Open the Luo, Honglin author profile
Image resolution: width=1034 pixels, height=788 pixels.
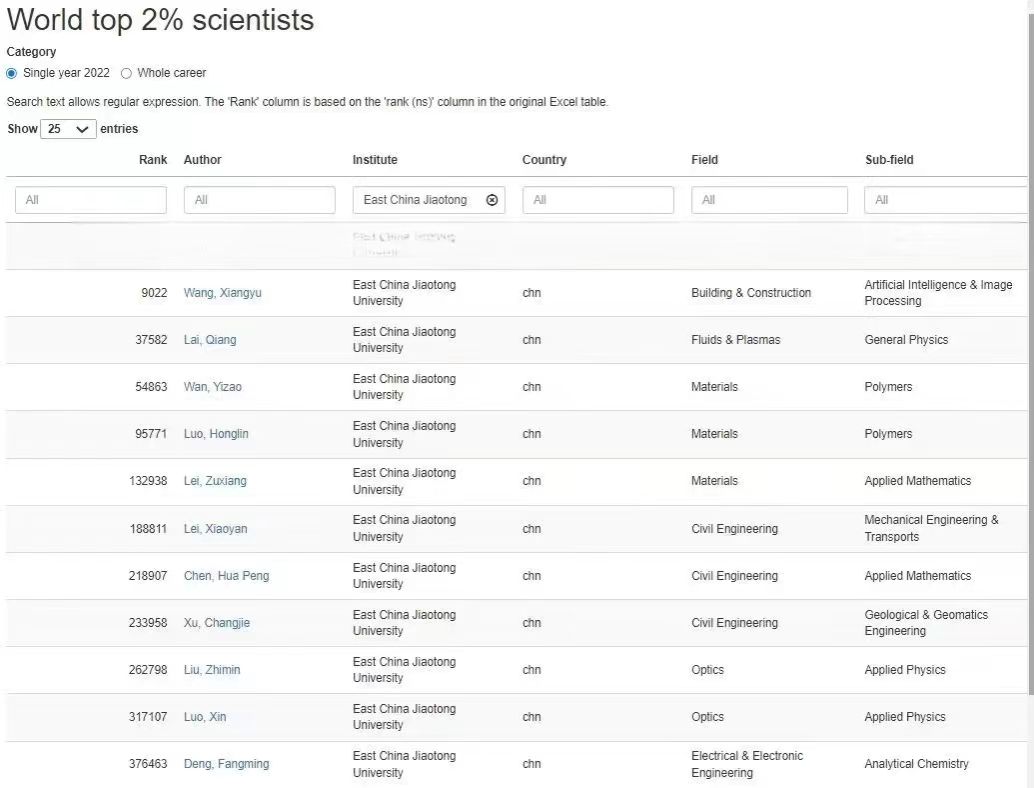216,434
